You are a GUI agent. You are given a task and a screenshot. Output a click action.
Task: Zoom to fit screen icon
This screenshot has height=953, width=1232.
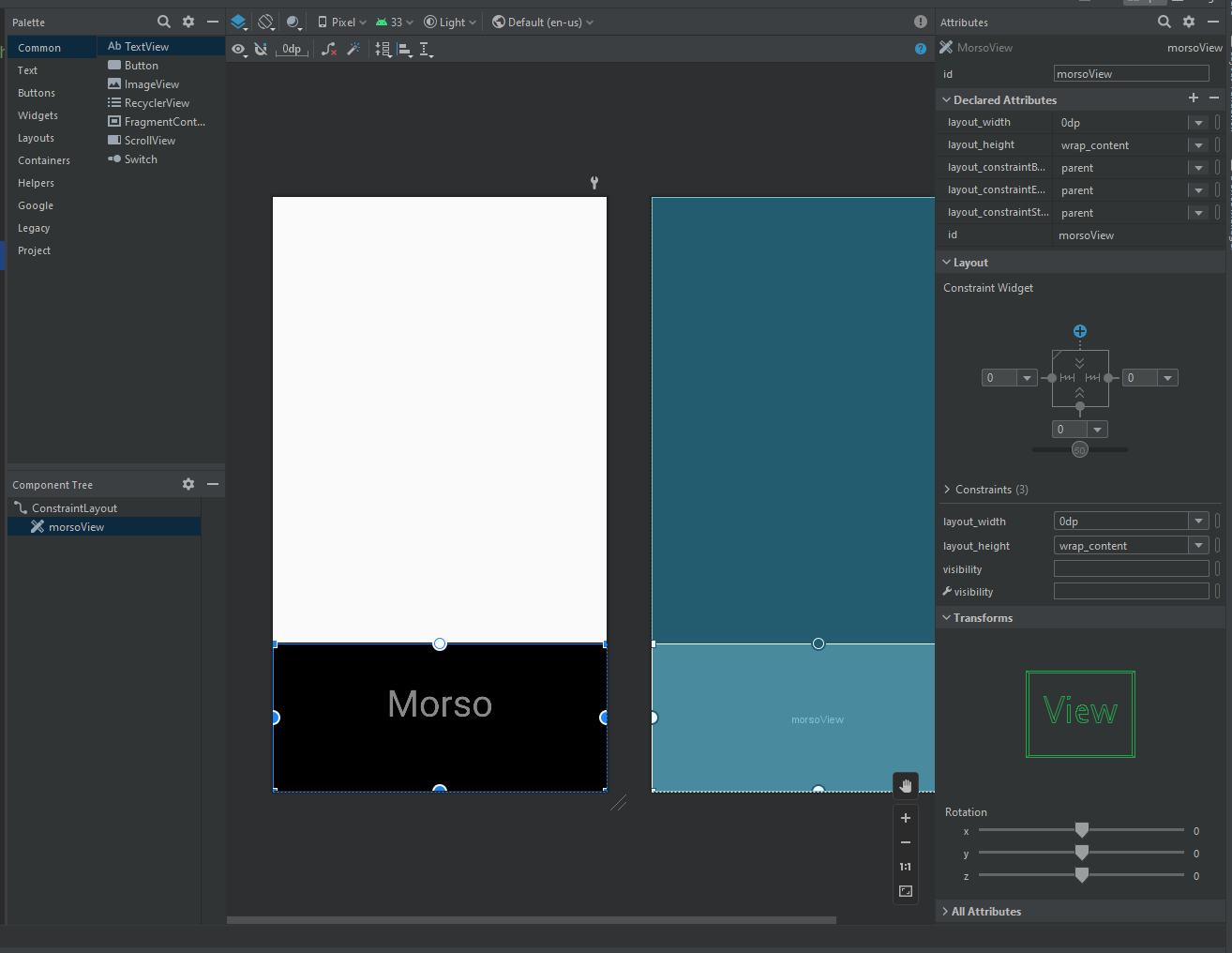click(x=906, y=891)
